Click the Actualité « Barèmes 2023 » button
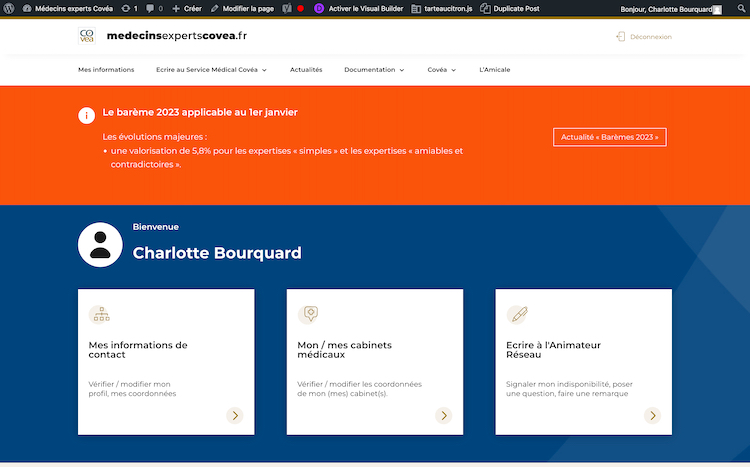 tap(610, 137)
